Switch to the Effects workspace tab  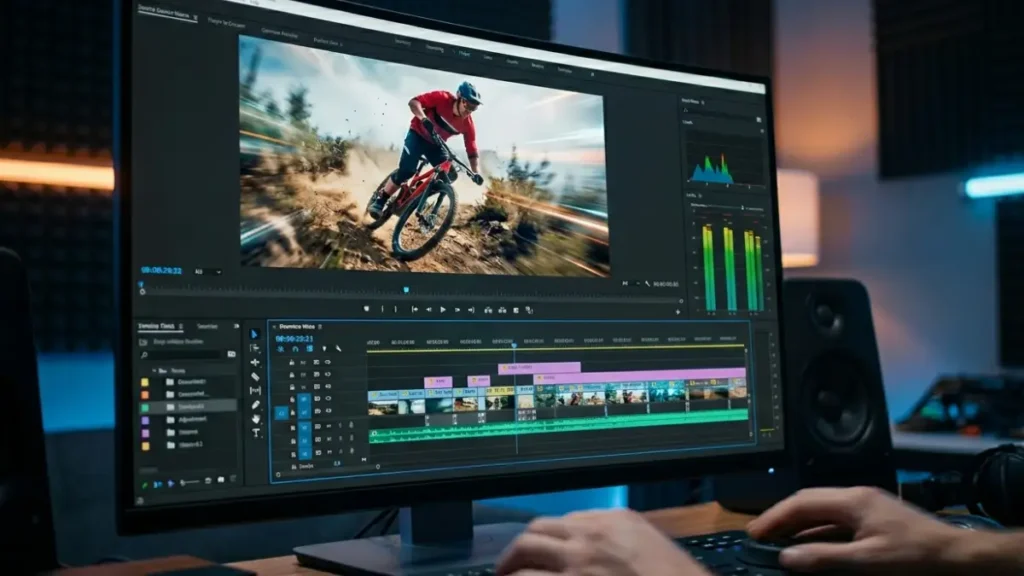pyautogui.click(x=512, y=61)
